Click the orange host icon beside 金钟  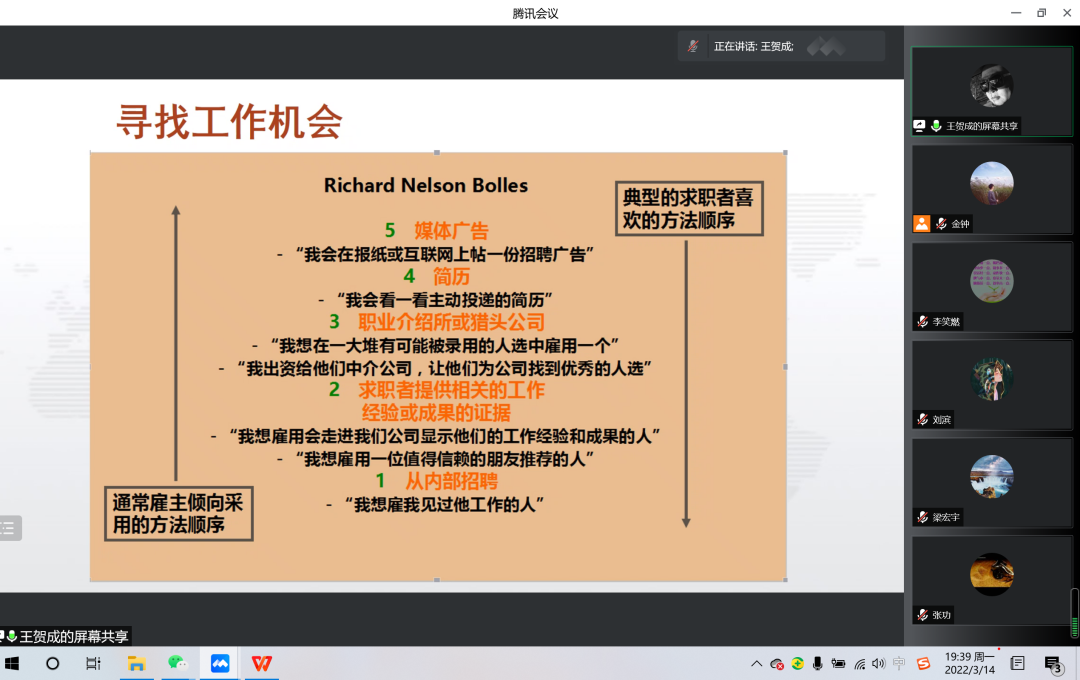coord(921,224)
